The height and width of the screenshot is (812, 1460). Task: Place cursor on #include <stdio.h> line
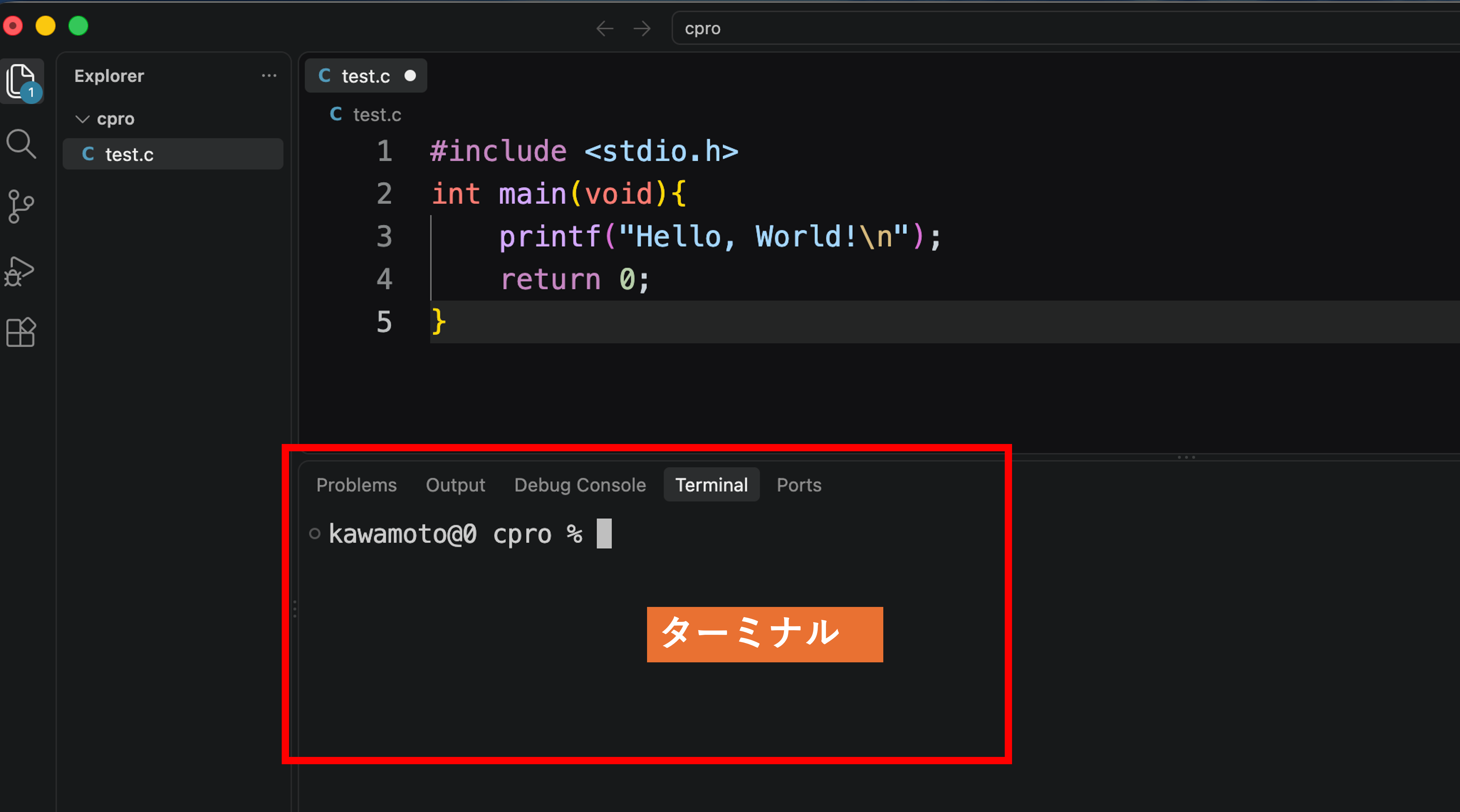click(x=584, y=151)
